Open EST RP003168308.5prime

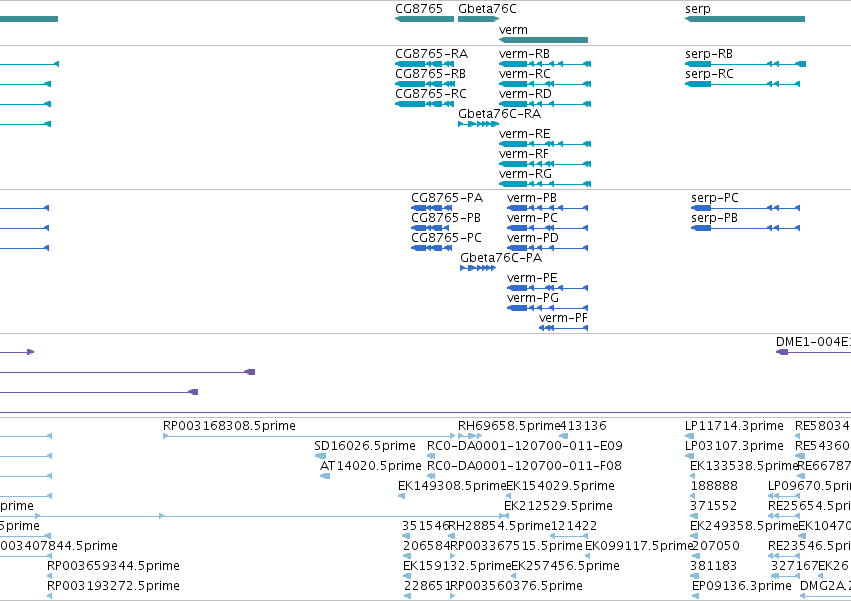(x=309, y=436)
